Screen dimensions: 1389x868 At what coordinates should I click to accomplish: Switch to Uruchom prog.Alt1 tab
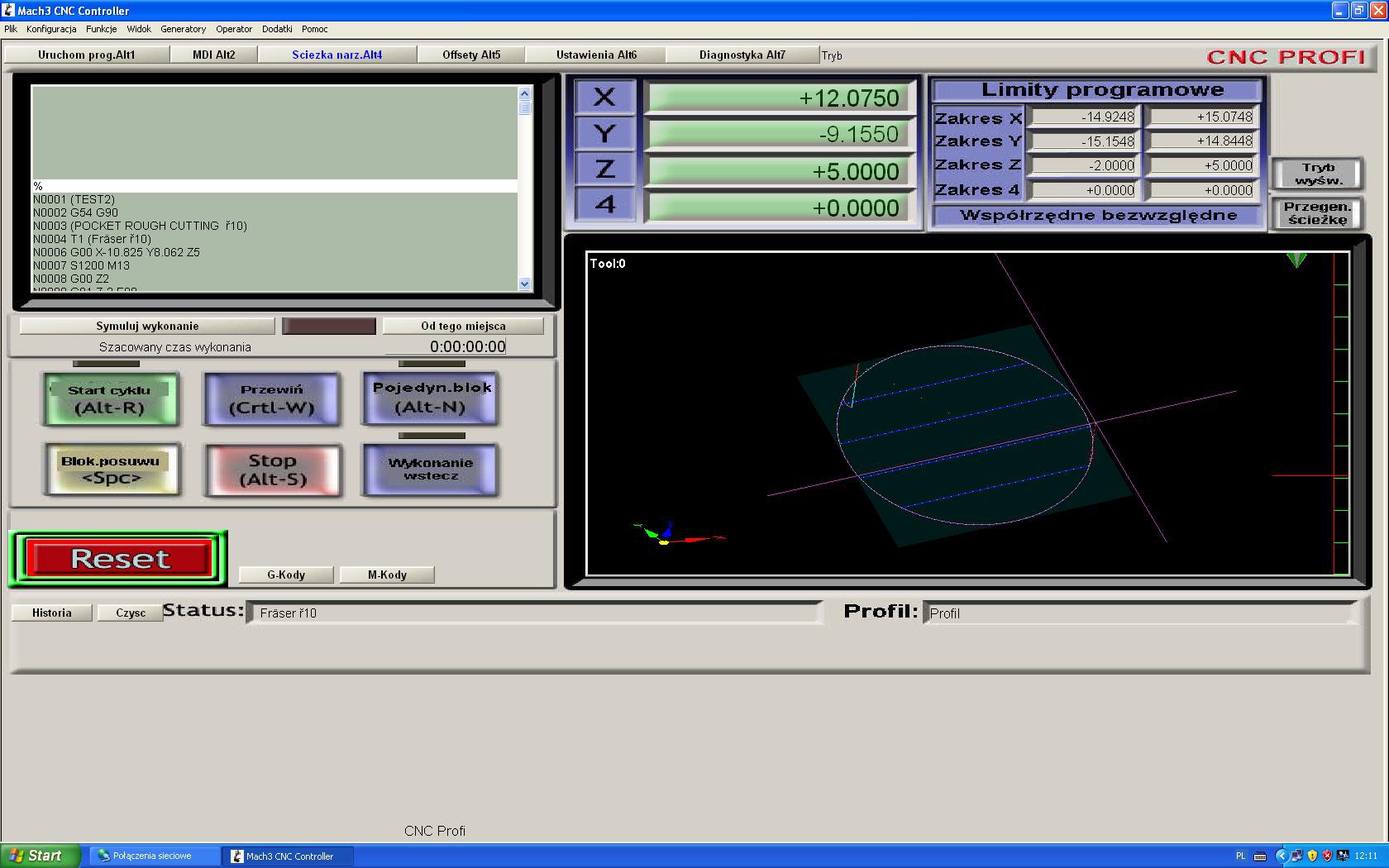click(x=87, y=55)
